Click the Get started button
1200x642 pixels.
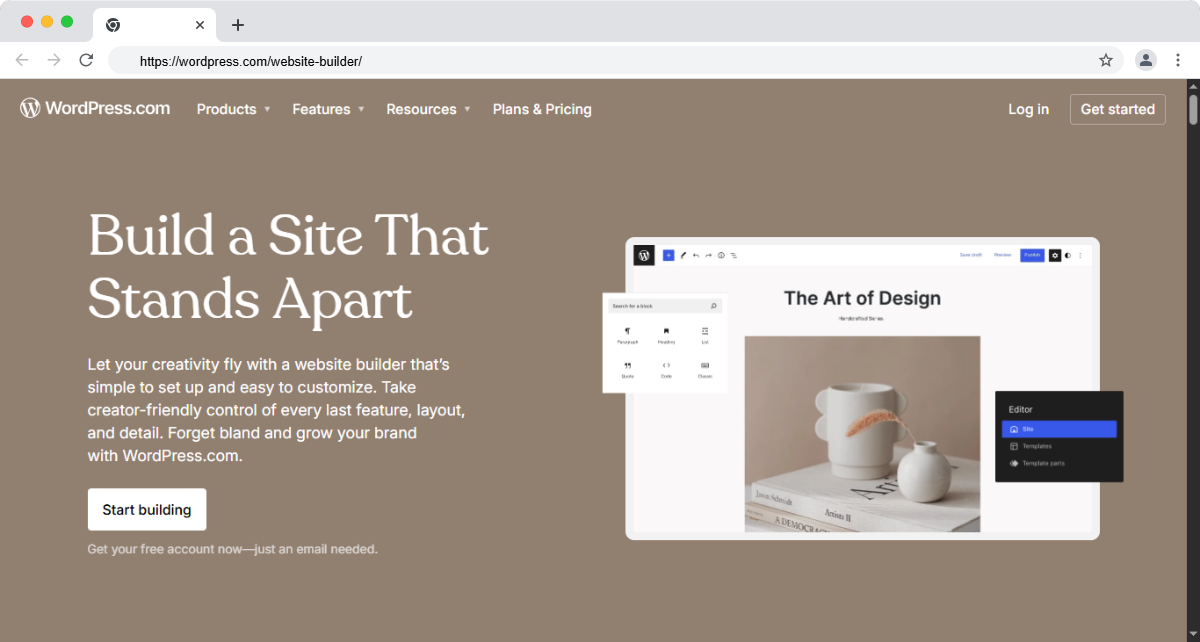pyautogui.click(x=1117, y=109)
